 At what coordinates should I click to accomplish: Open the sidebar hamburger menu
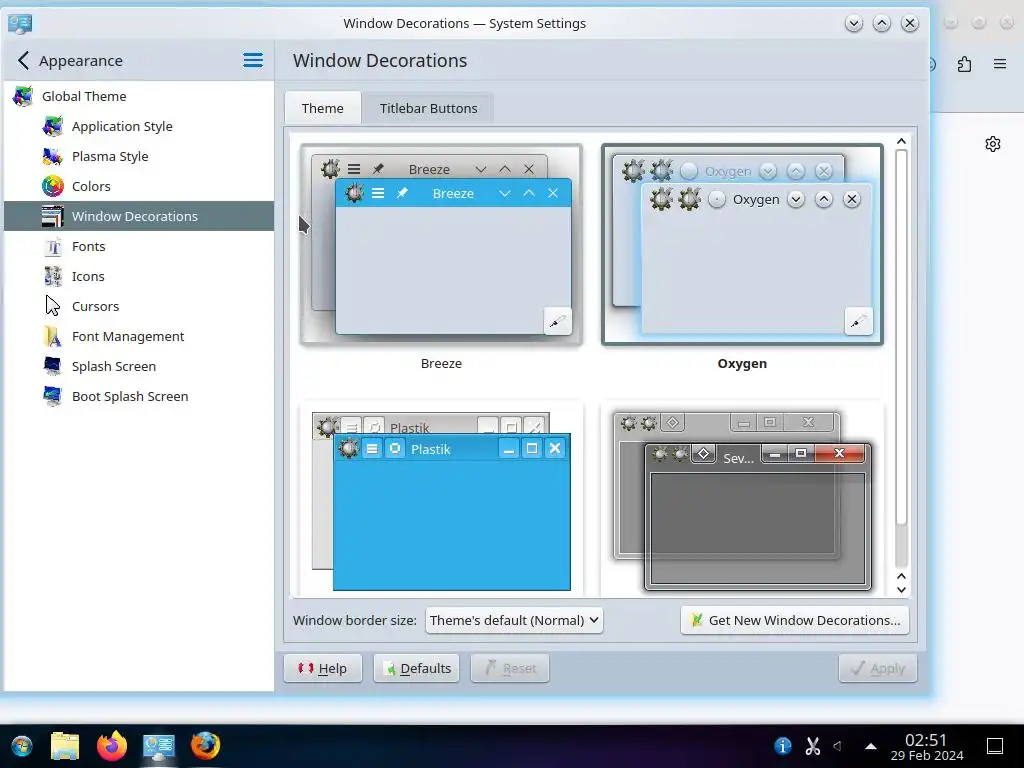coord(253,61)
